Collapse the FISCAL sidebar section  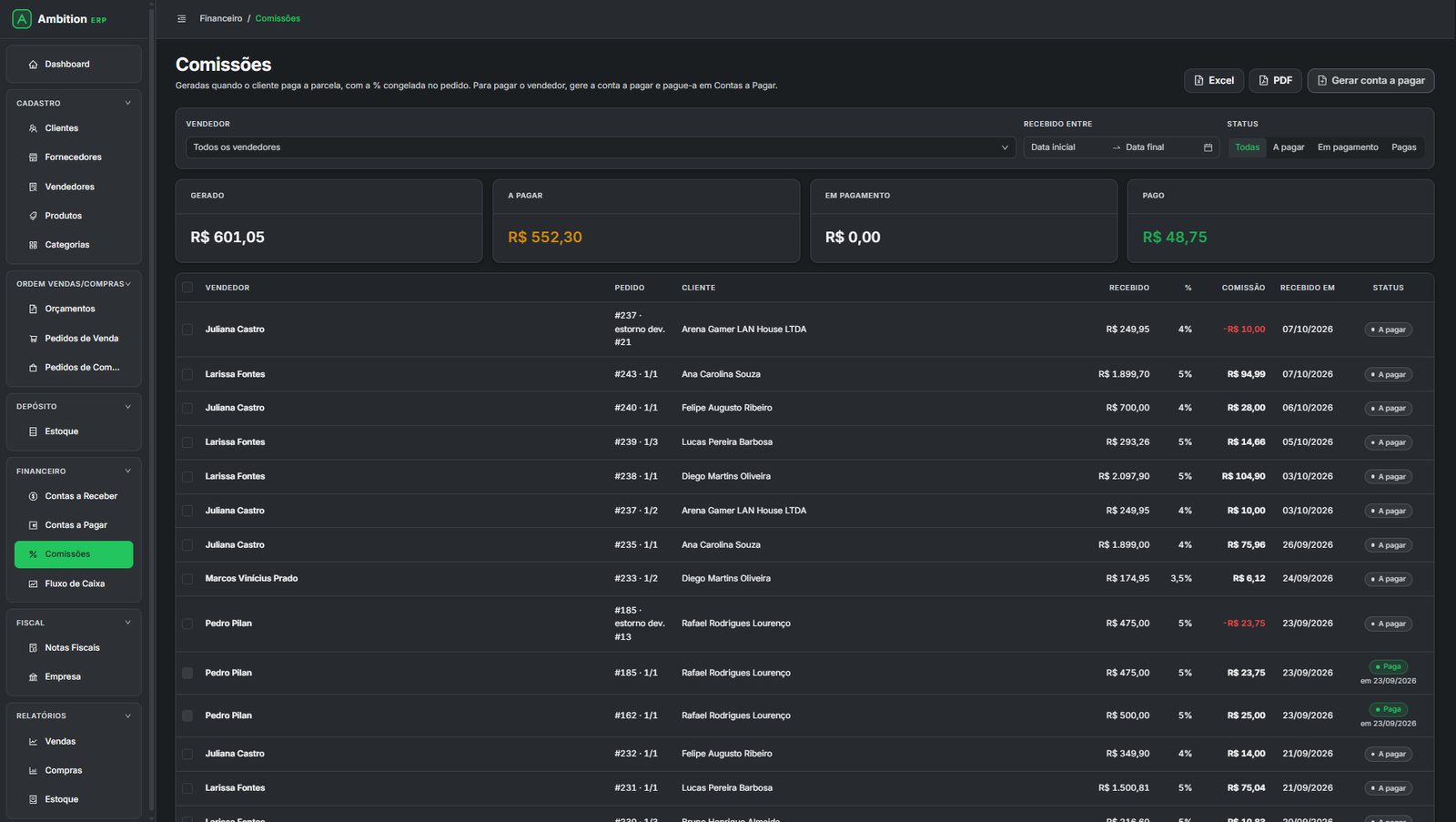[127, 623]
